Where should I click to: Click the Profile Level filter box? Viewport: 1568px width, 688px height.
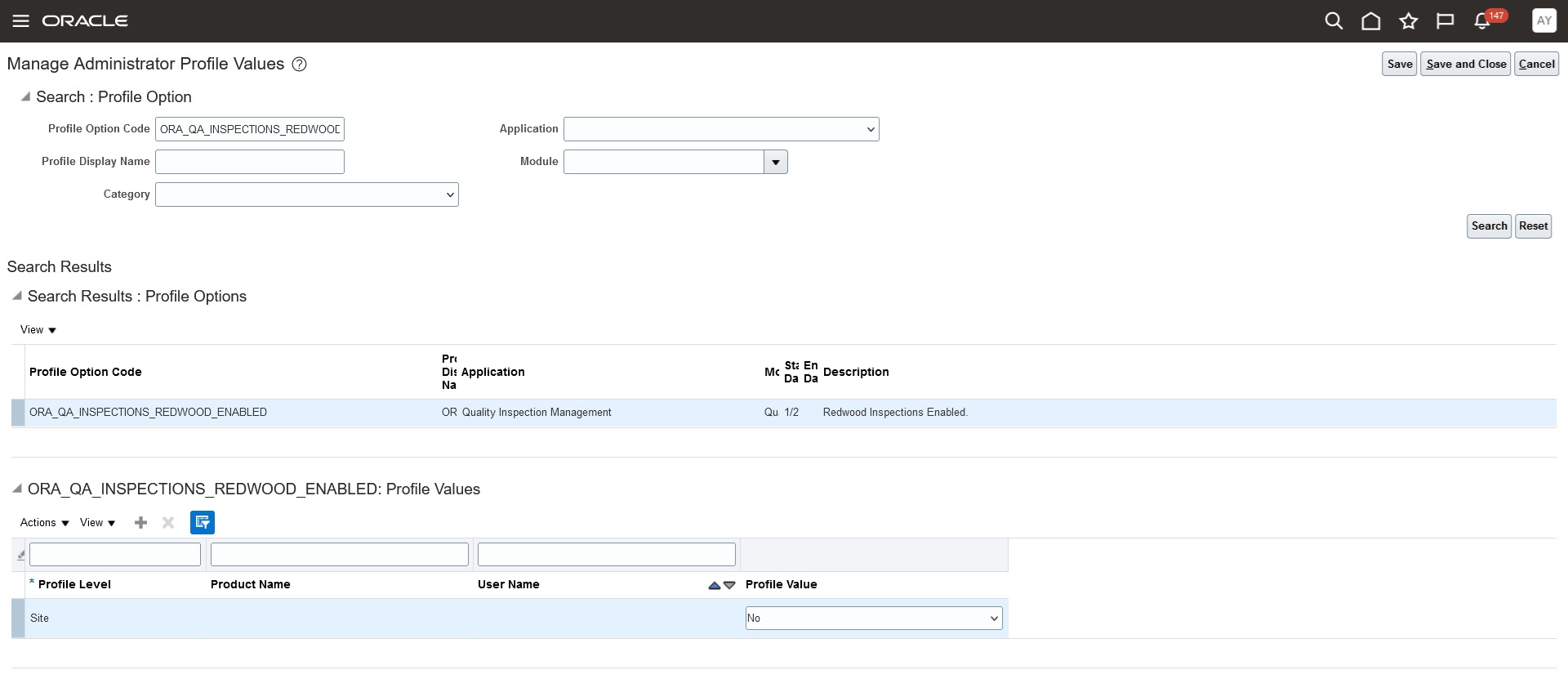(x=115, y=555)
